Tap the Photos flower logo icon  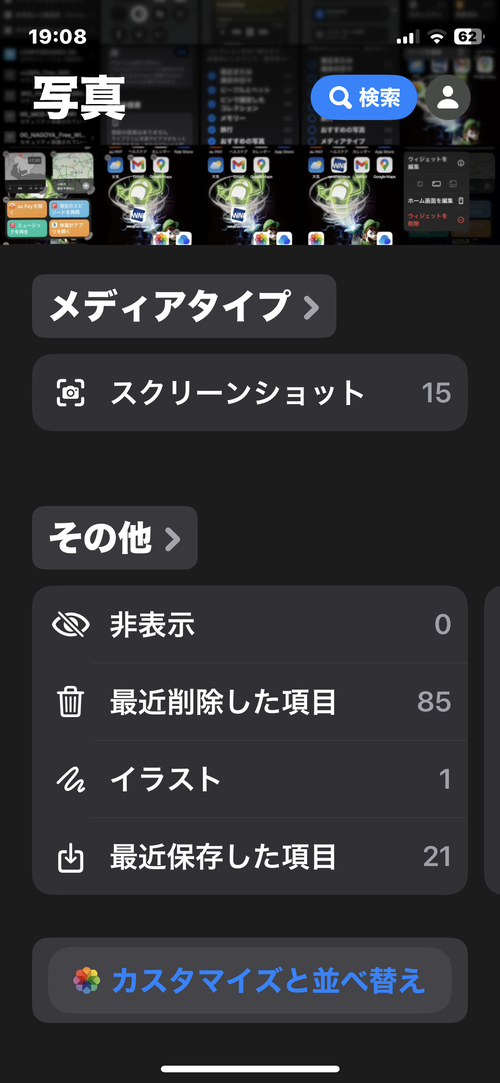coord(86,980)
